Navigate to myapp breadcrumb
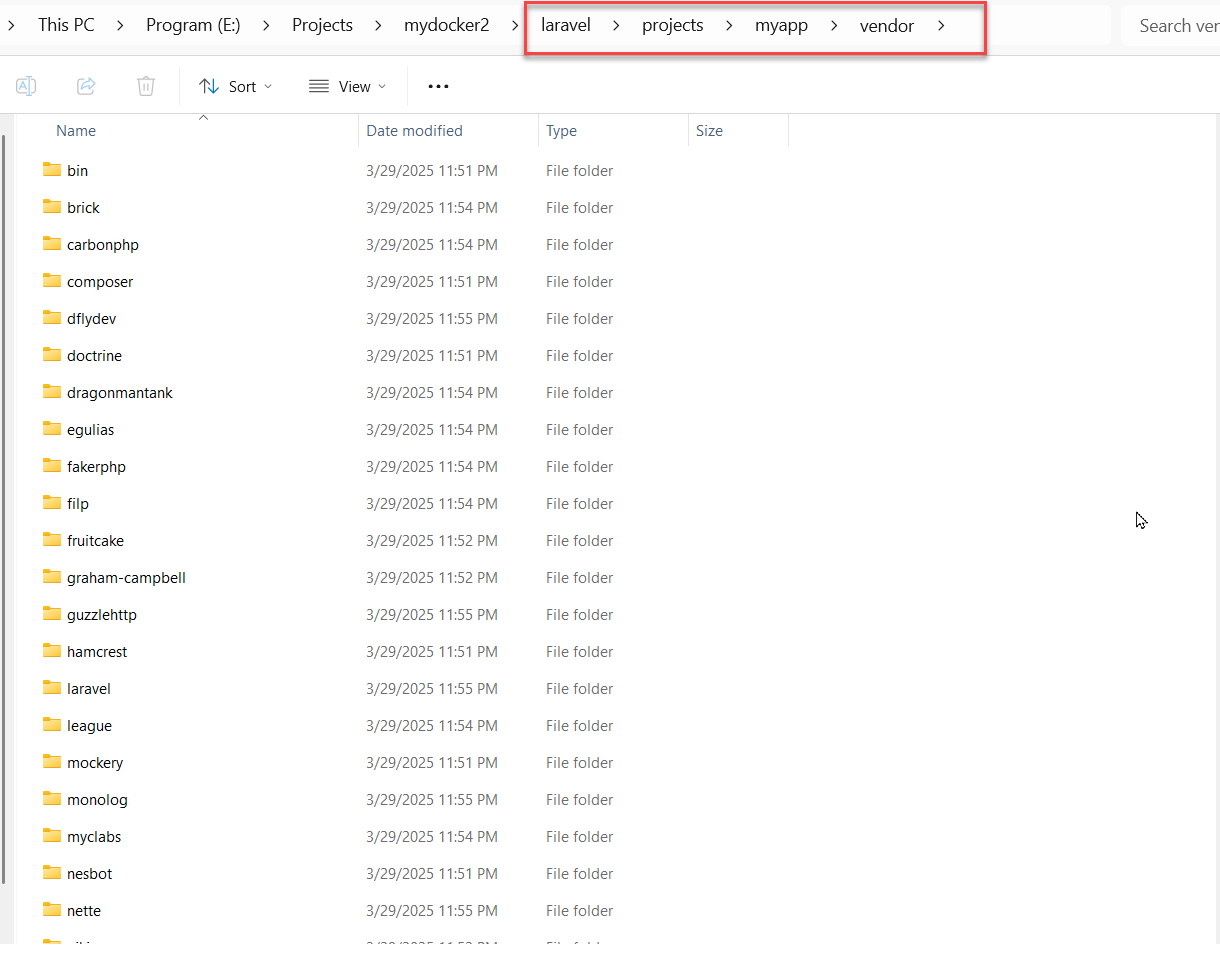1220x963 pixels. coord(781,25)
